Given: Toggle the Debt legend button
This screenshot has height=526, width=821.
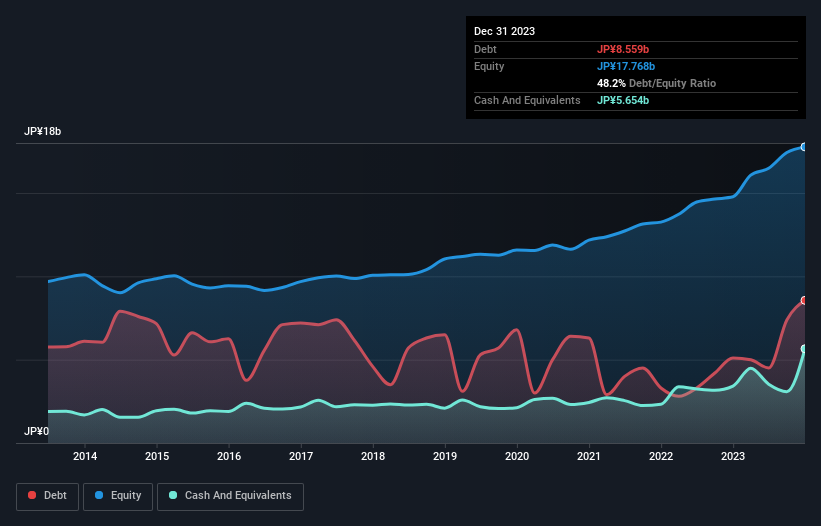Looking at the screenshot, I should [47, 496].
